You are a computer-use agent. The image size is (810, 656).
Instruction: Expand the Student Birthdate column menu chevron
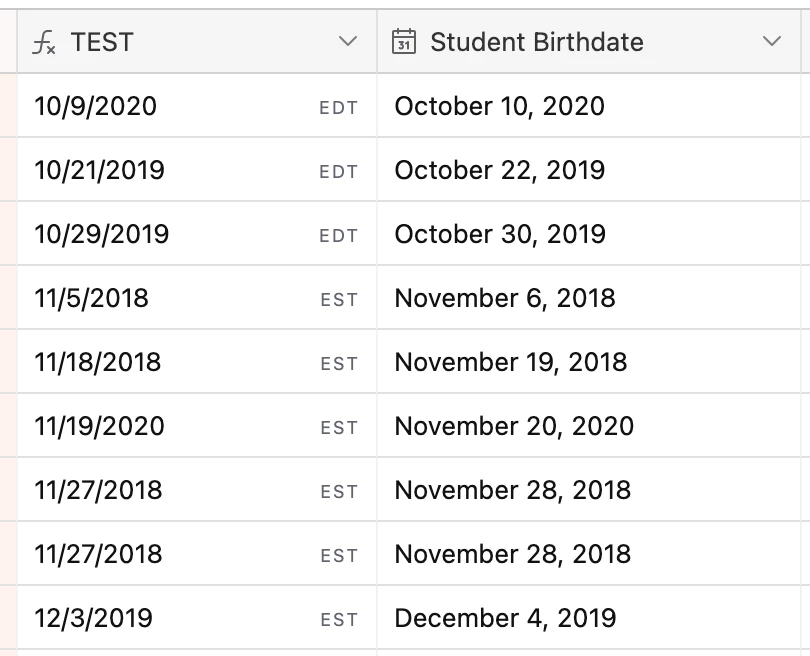click(x=771, y=42)
